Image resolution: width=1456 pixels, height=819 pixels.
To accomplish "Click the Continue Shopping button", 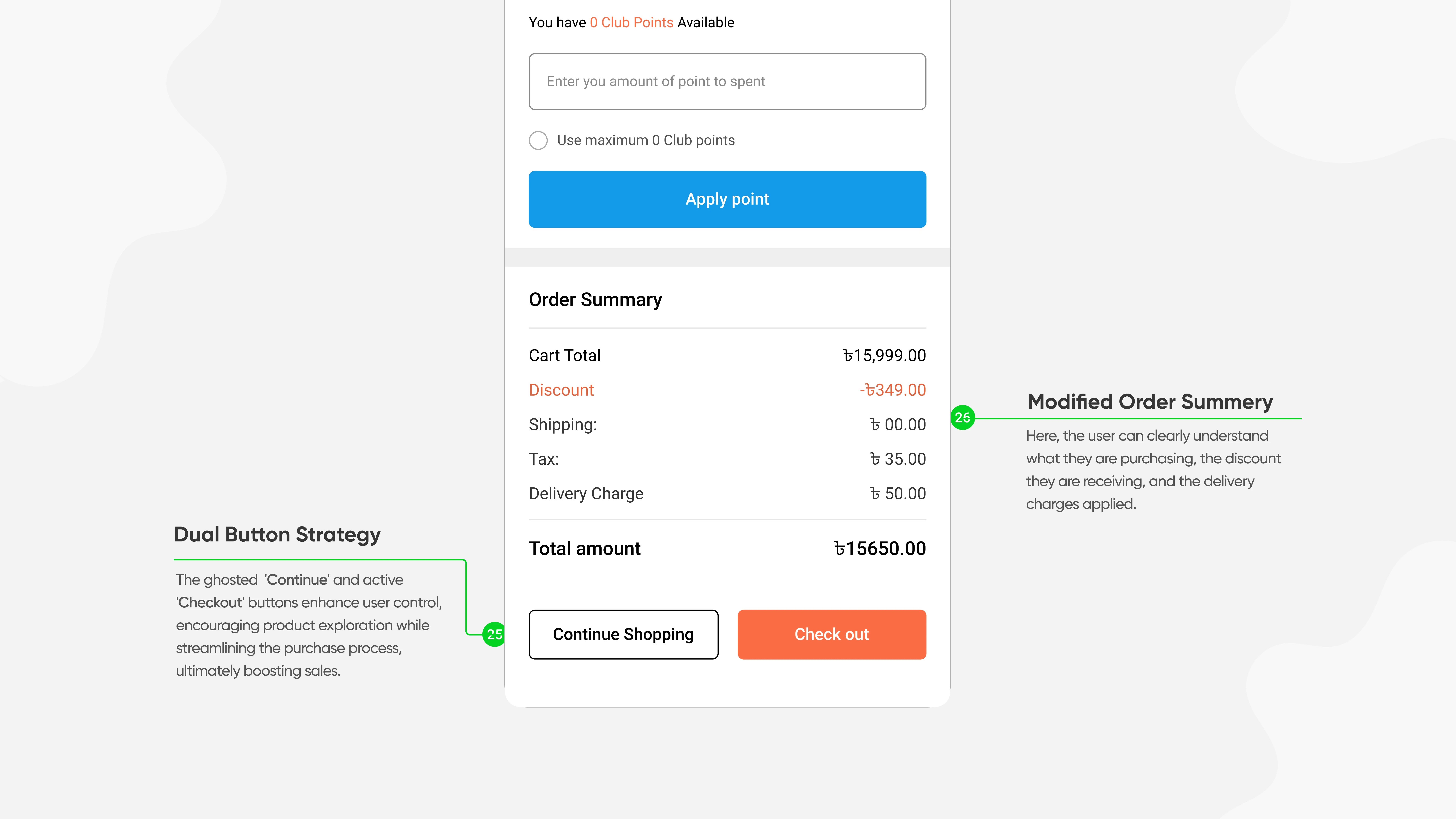I will click(623, 634).
